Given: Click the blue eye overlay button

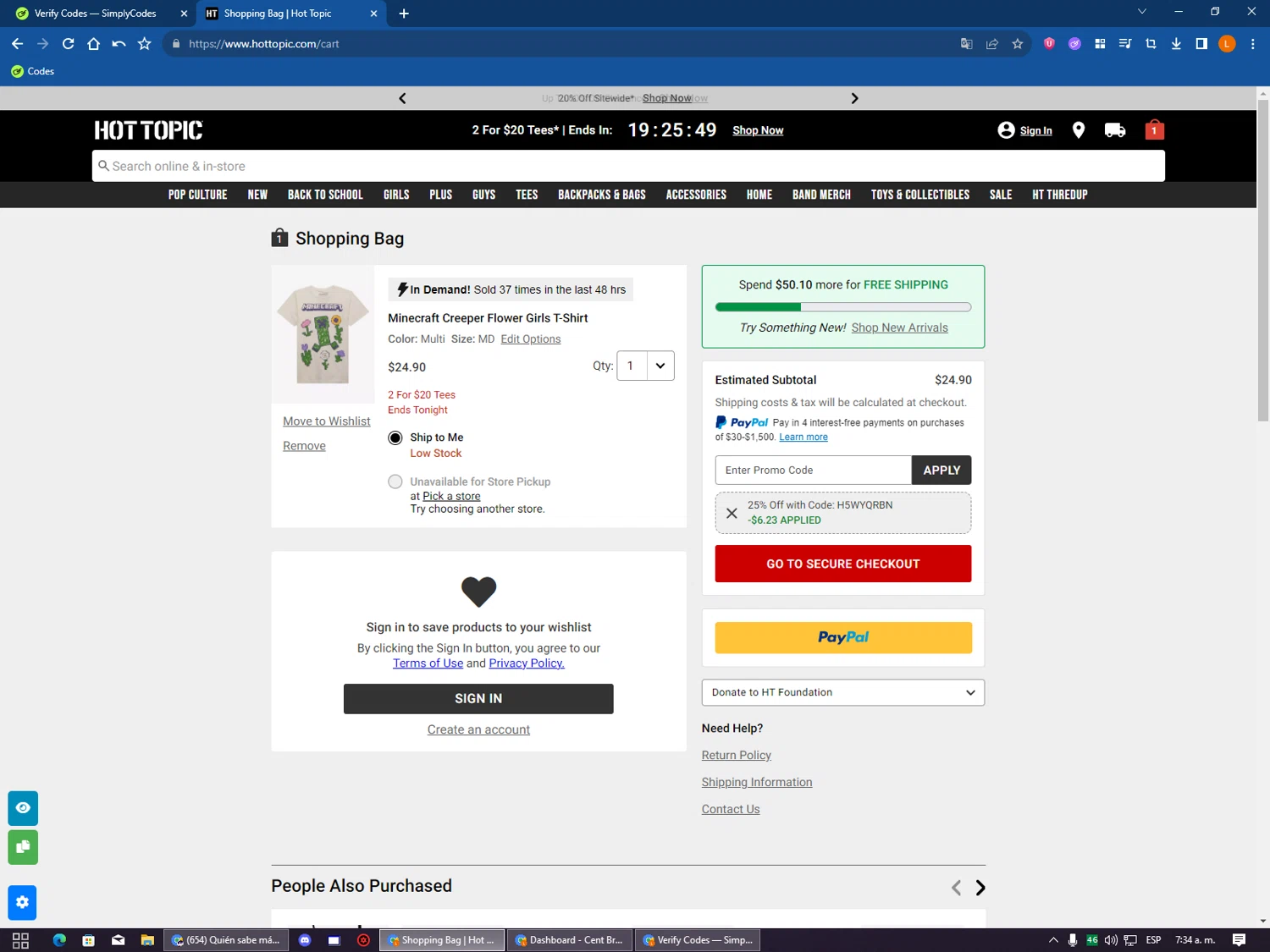Looking at the screenshot, I should (23, 808).
